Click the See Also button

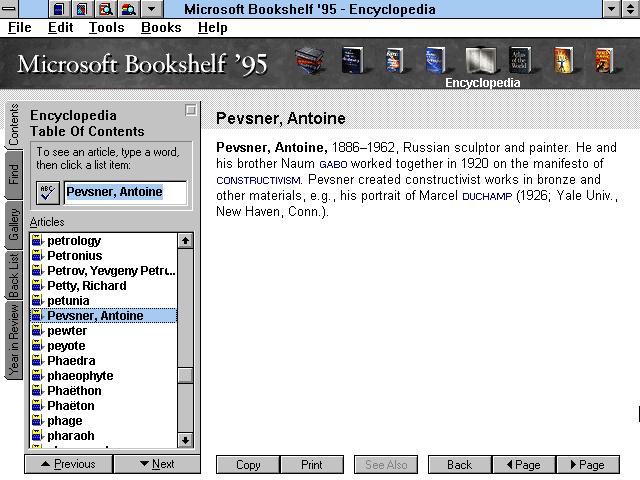tap(386, 465)
